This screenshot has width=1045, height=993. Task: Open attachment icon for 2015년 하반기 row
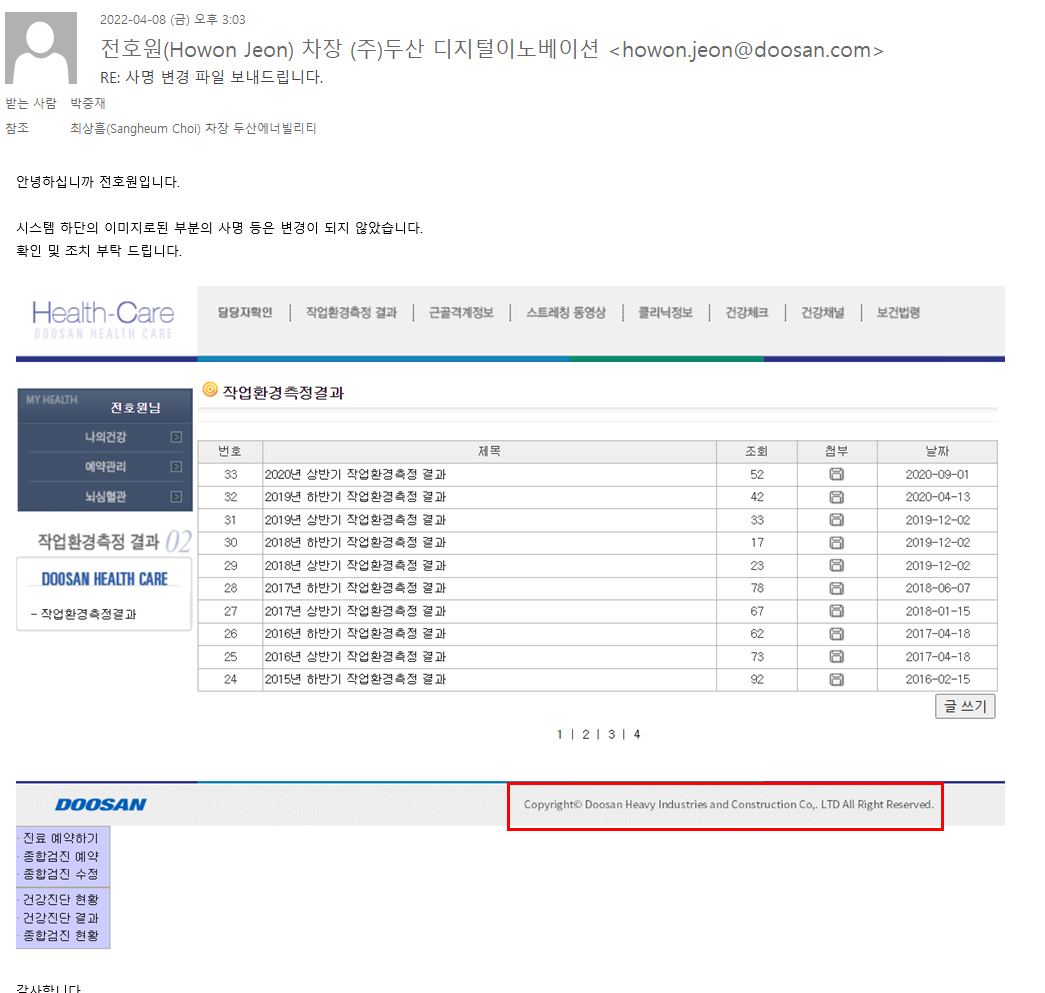(836, 680)
